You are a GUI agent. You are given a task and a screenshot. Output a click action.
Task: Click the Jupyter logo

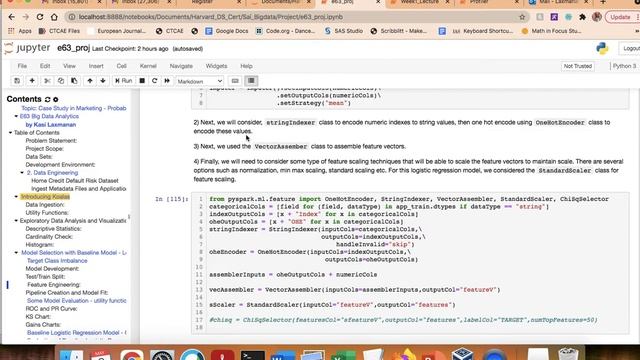pos(27,48)
